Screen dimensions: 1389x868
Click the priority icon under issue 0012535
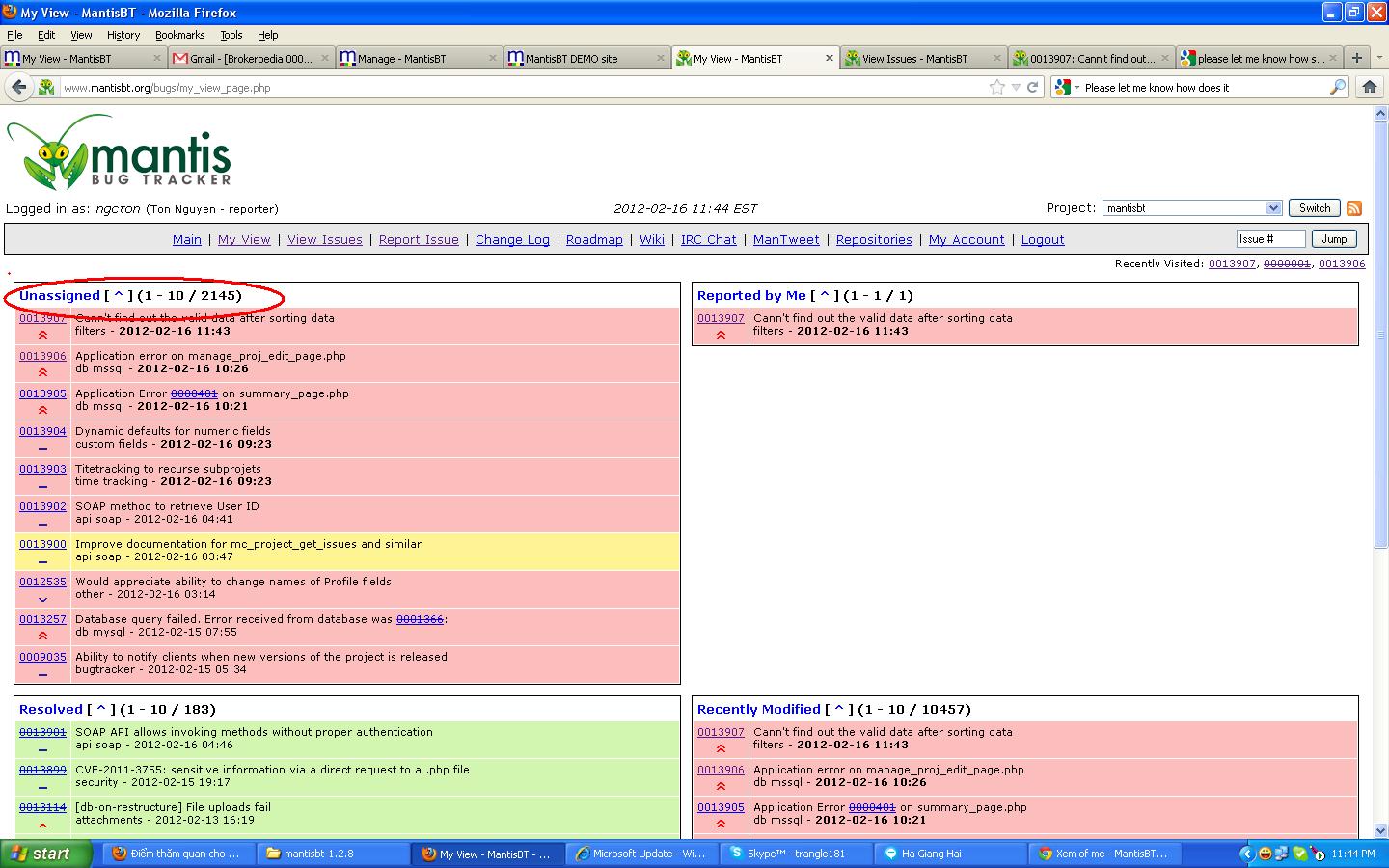(42, 599)
